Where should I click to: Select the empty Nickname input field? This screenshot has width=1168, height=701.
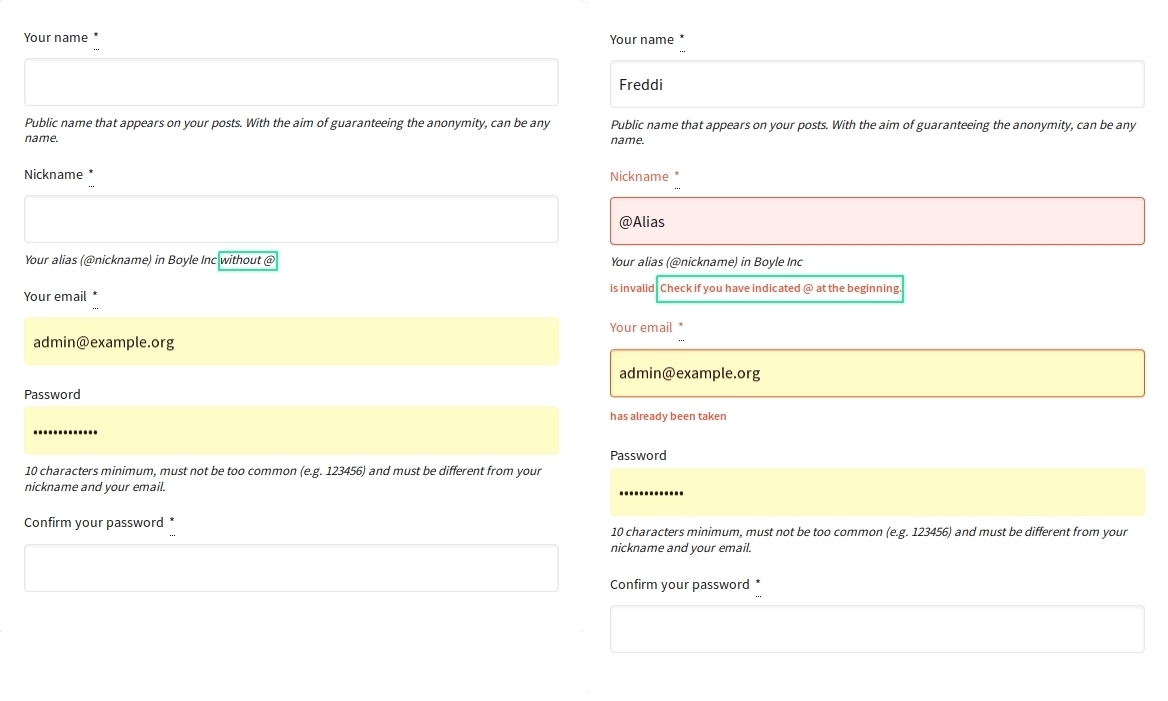pyautogui.click(x=291, y=219)
